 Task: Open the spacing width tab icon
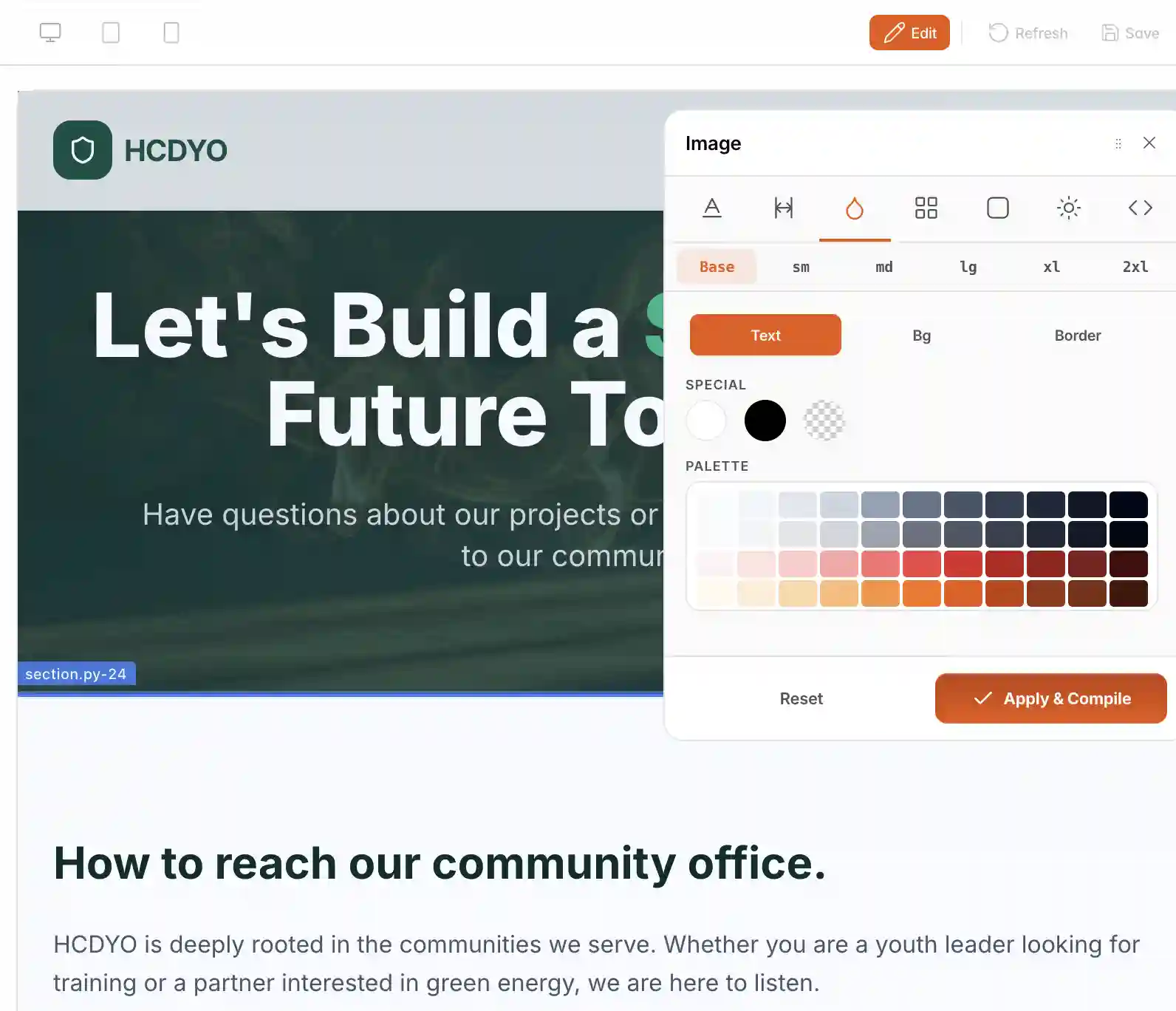783,208
